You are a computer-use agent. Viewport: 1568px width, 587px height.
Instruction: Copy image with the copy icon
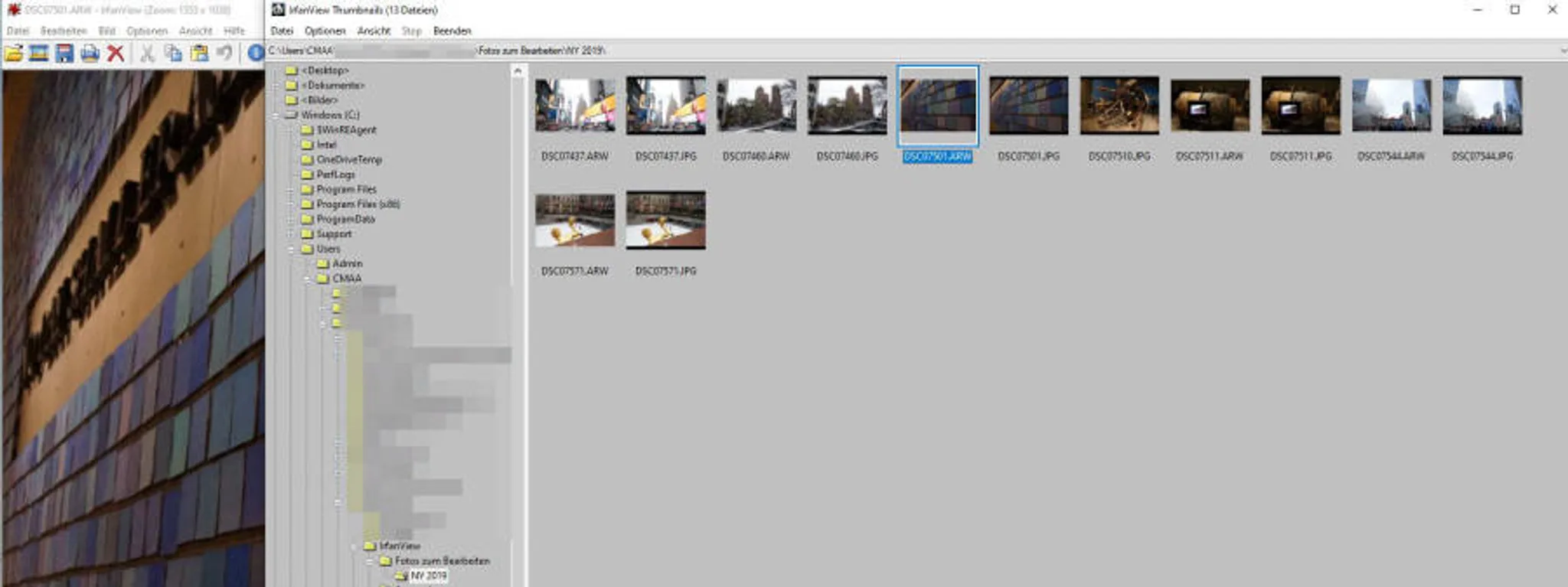tap(174, 54)
